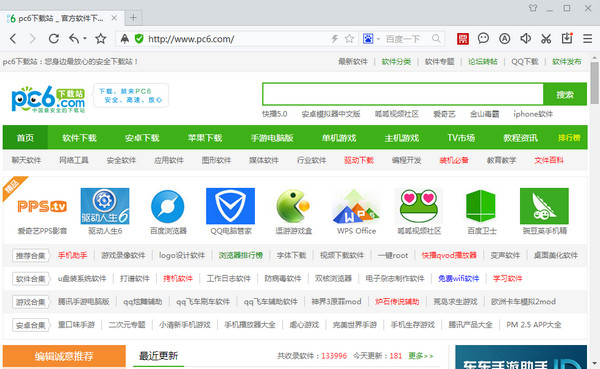Open the Baidu search engine selector dropdown

pyautogui.click(x=378, y=39)
